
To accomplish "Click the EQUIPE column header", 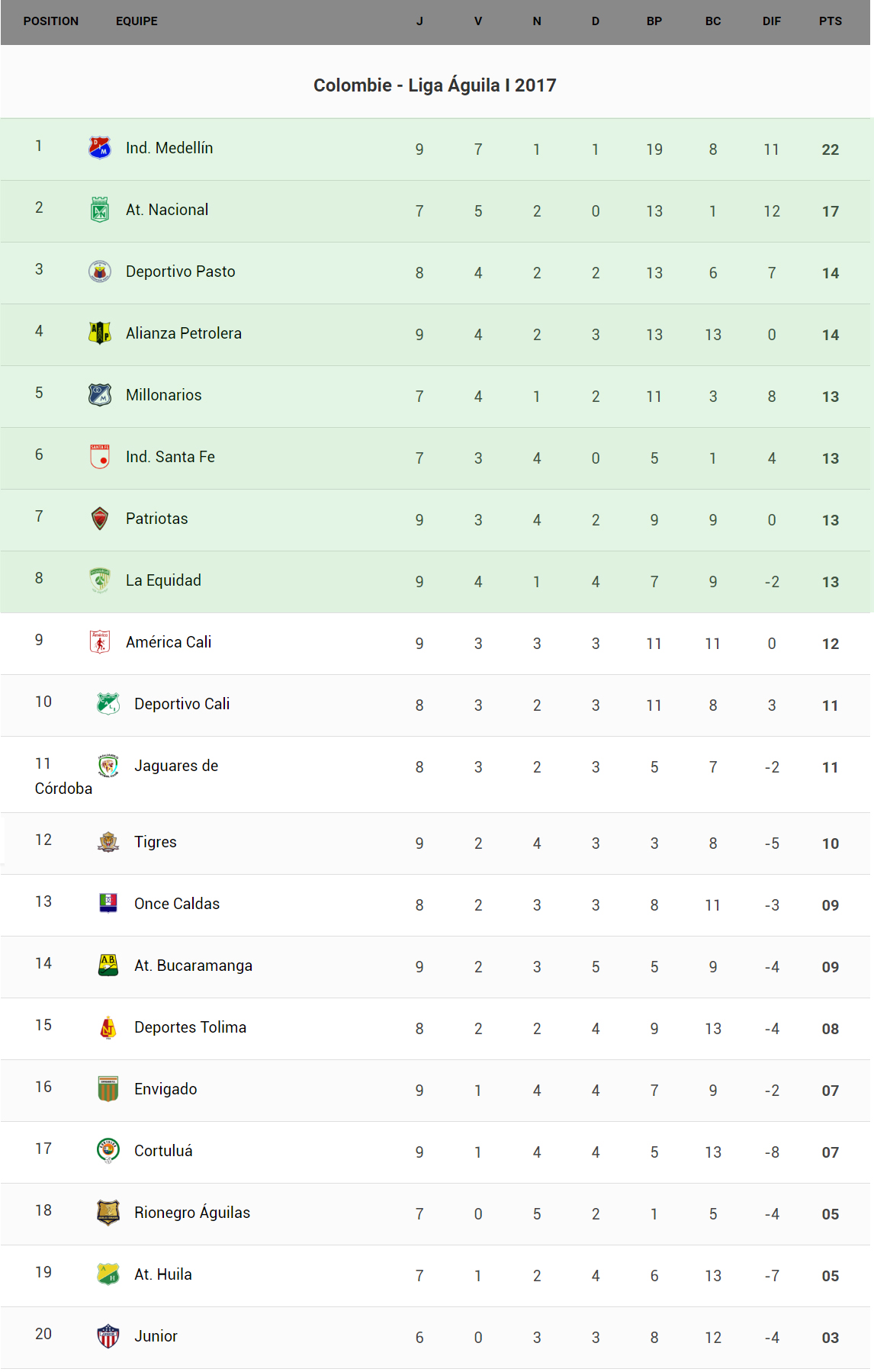I will 137,21.
